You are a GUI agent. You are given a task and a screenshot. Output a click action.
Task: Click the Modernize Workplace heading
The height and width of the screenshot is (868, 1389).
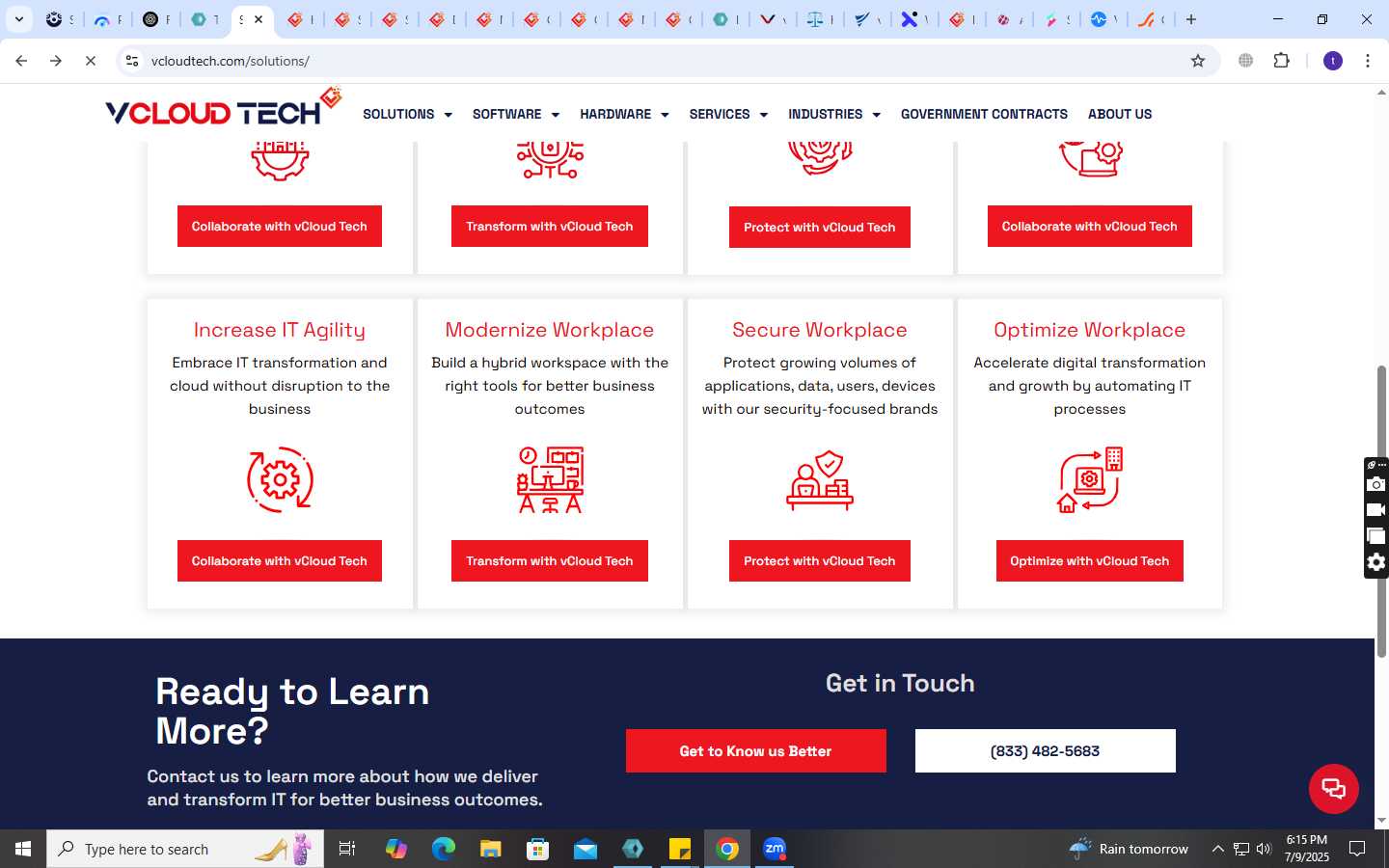tap(550, 330)
